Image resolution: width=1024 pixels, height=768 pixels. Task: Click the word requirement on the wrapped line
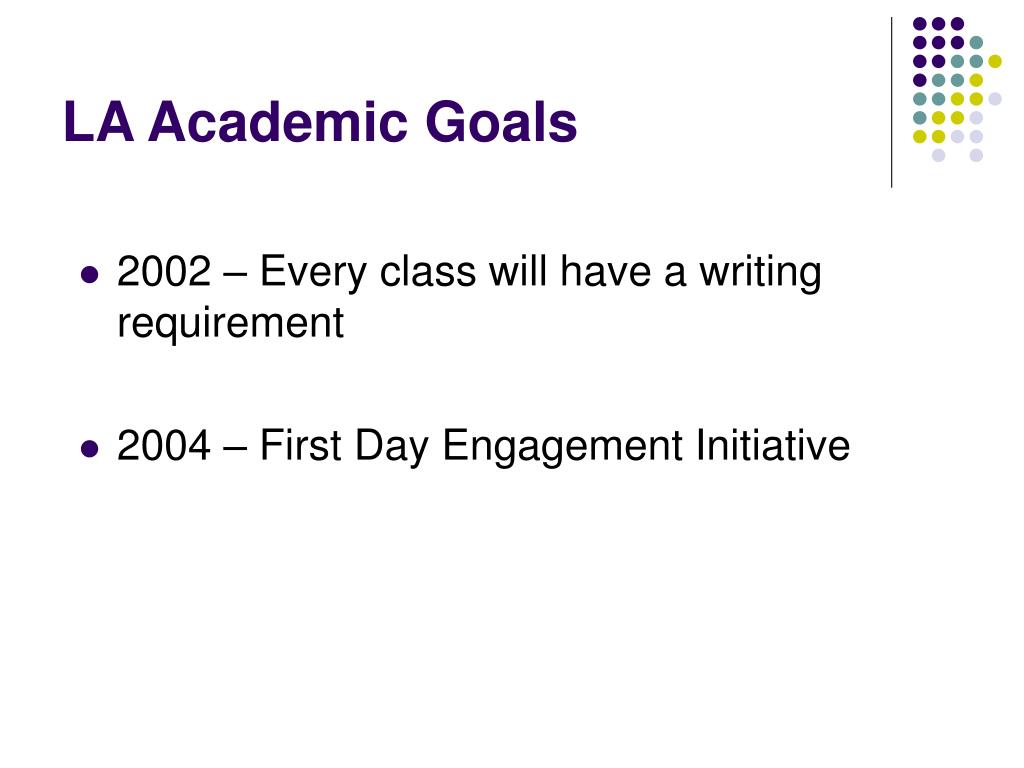pyautogui.click(x=231, y=323)
